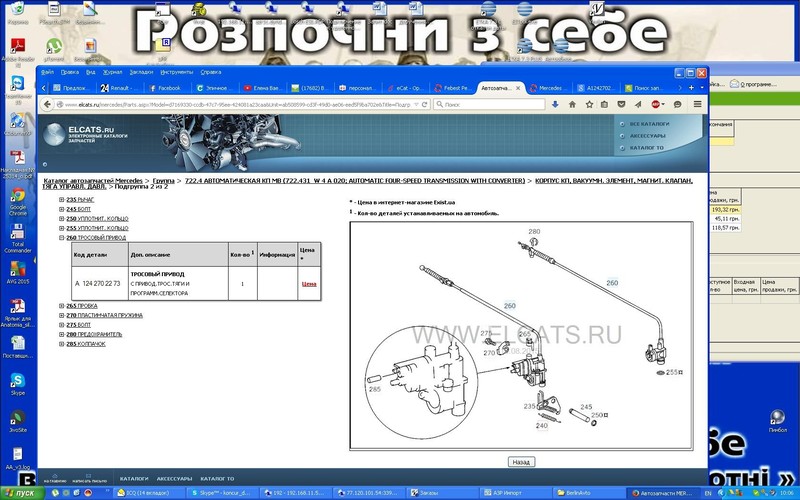Viewport: 800px width, 500px height.
Task: Open Skype desktop icon
Action: tap(18, 384)
